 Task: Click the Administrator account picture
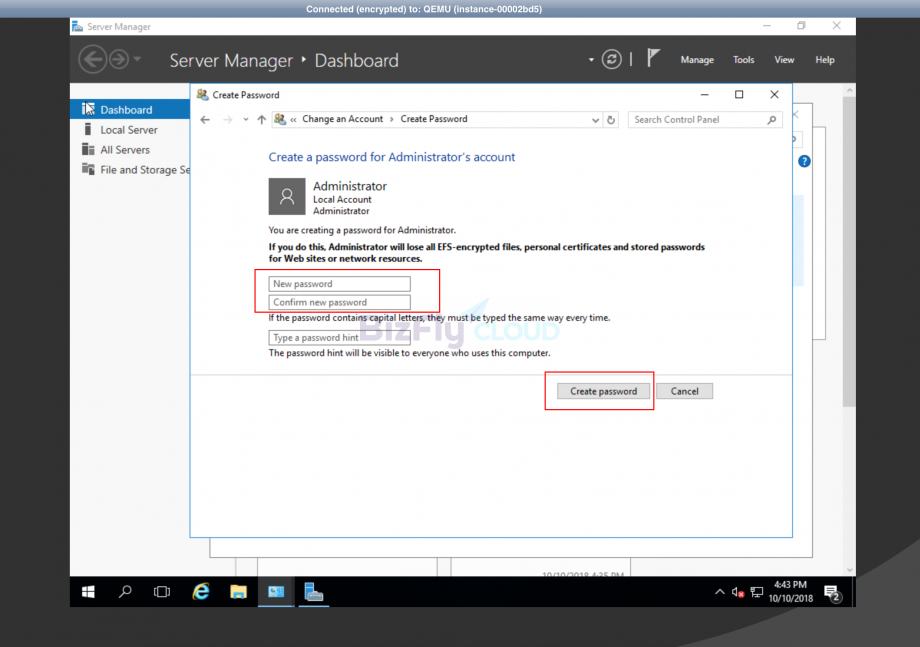[287, 197]
